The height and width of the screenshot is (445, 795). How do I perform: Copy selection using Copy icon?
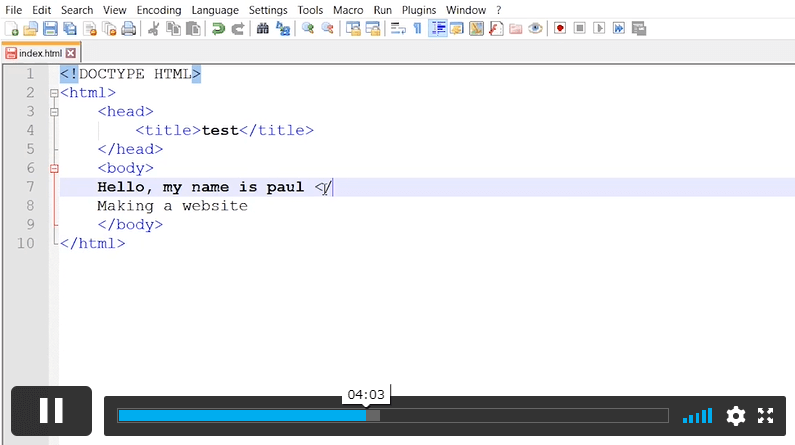(173, 29)
